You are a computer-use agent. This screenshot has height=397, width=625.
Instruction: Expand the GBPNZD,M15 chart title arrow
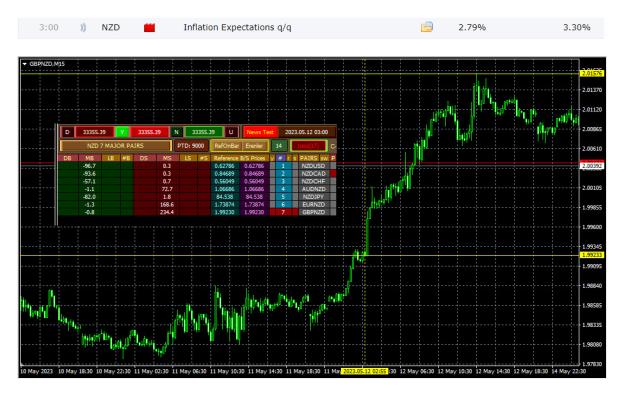[x=25, y=64]
